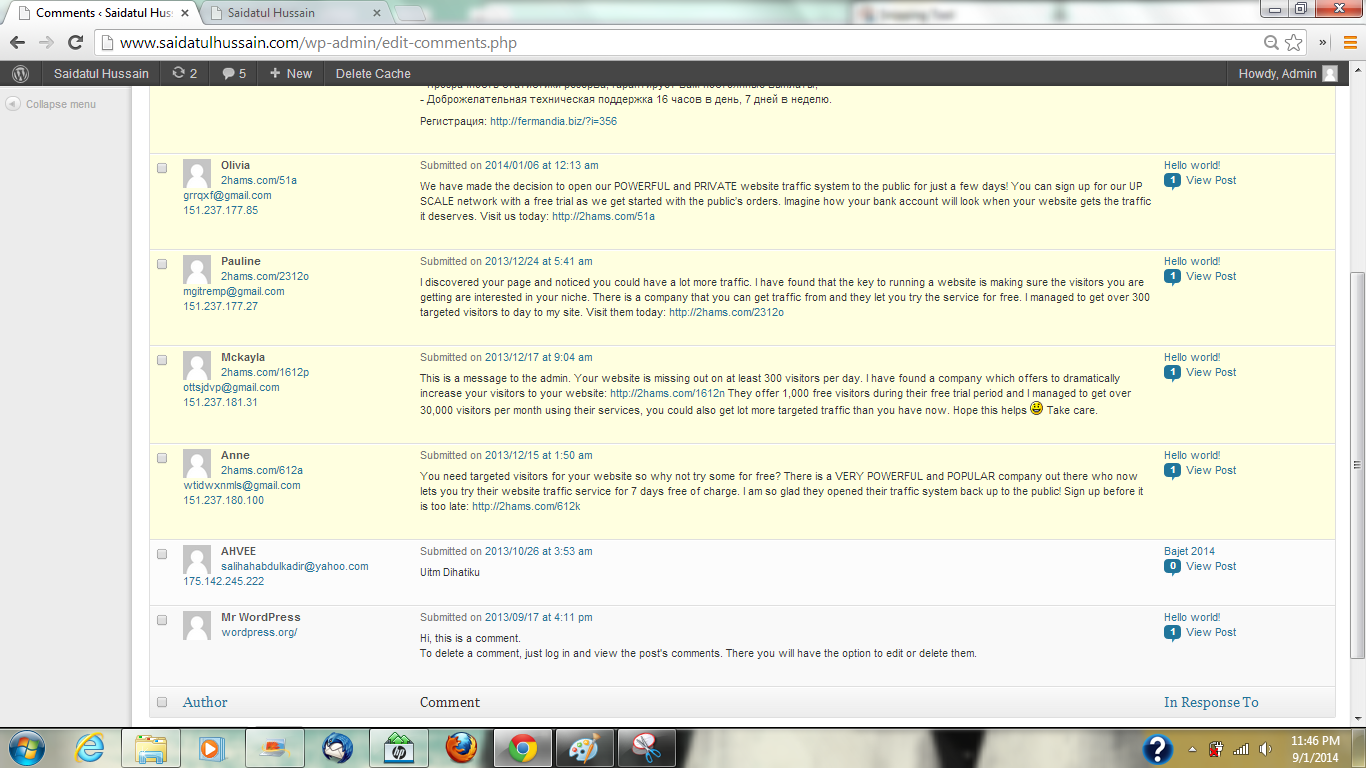Screen dimensions: 1366x768
Task: Open Firefox from the taskbar
Action: click(461, 748)
